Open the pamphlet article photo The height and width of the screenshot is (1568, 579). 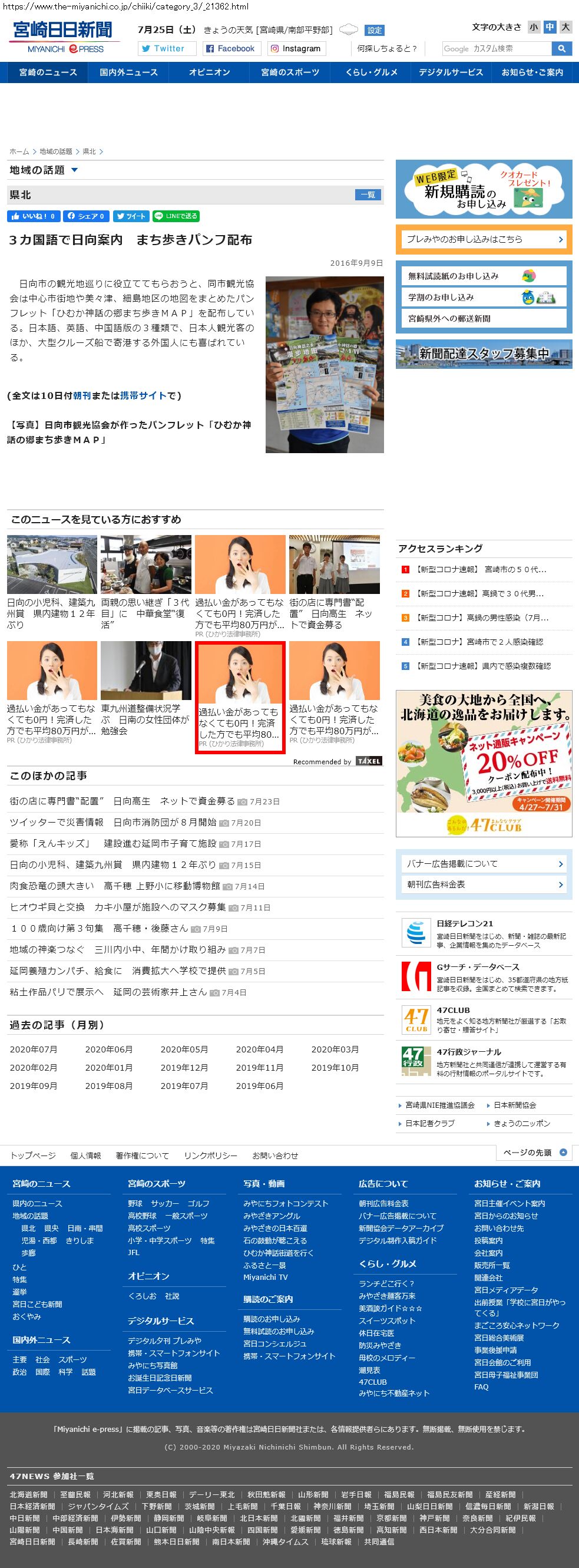(x=324, y=365)
